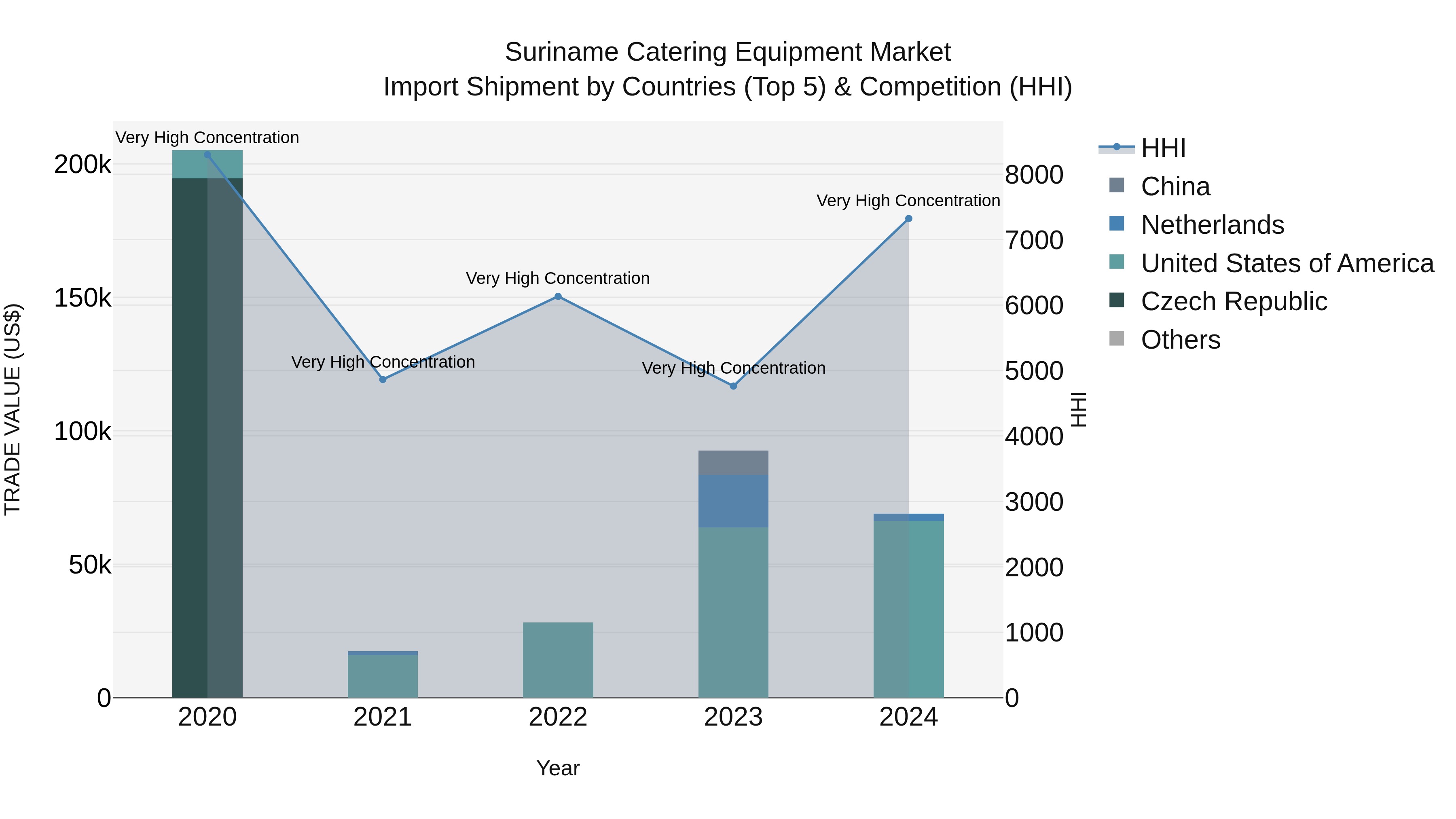Click Very High Concentration label above 2020

[x=207, y=138]
